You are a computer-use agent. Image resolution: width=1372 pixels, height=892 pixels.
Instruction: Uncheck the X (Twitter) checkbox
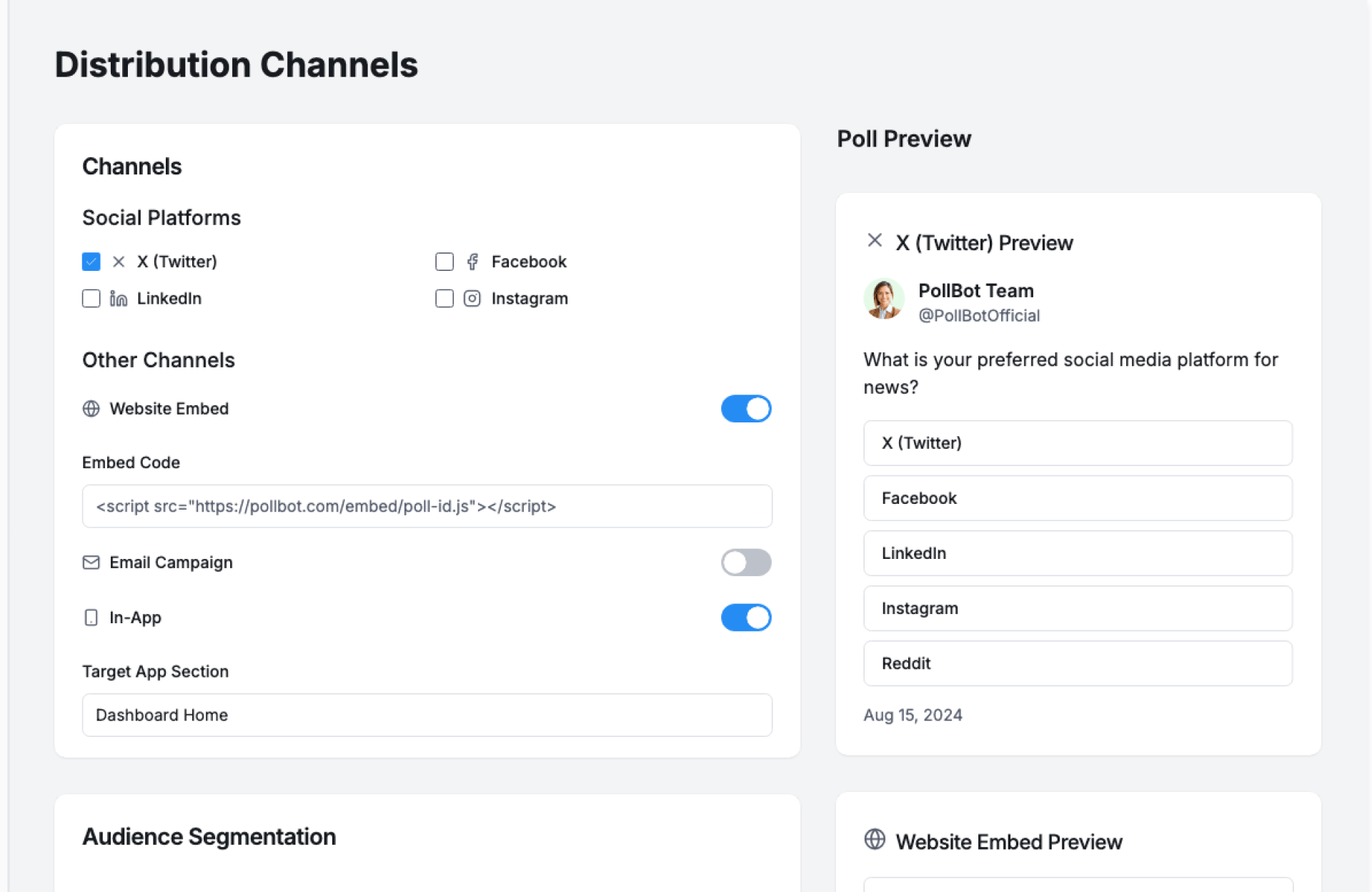click(x=91, y=262)
